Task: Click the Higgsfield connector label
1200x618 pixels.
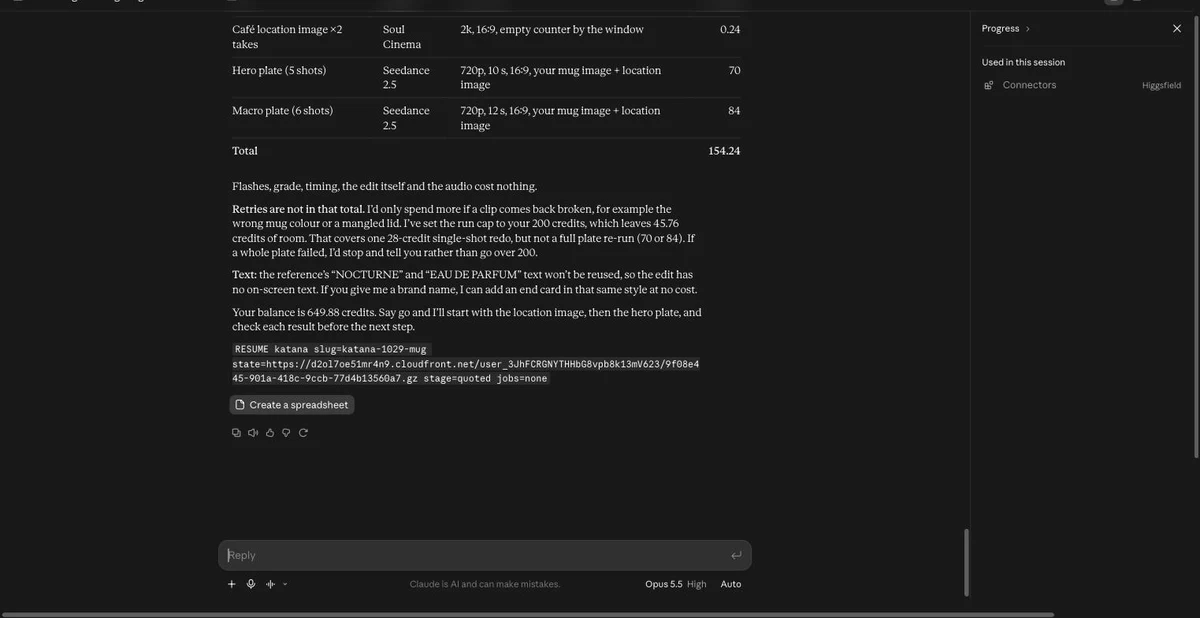Action: [1162, 85]
